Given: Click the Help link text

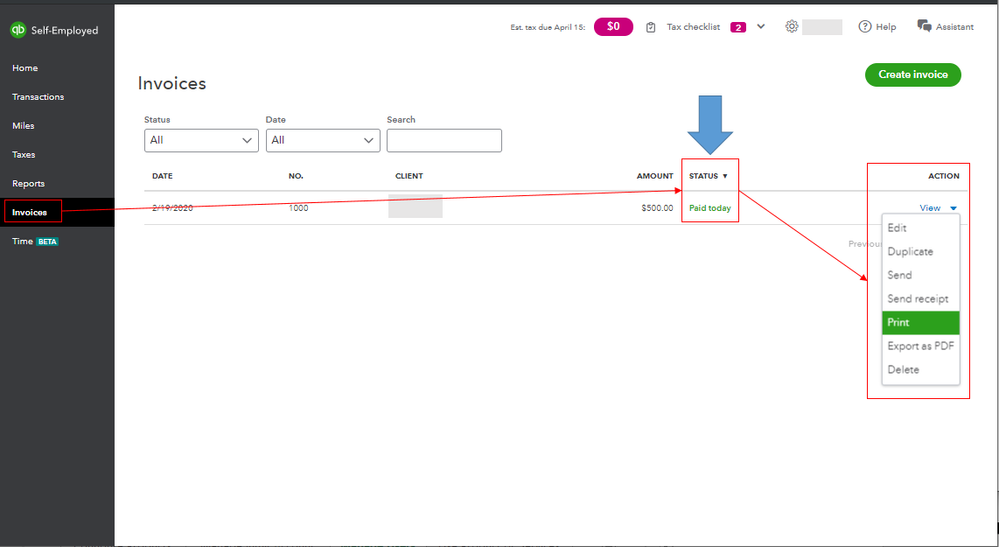Looking at the screenshot, I should click(x=886, y=27).
